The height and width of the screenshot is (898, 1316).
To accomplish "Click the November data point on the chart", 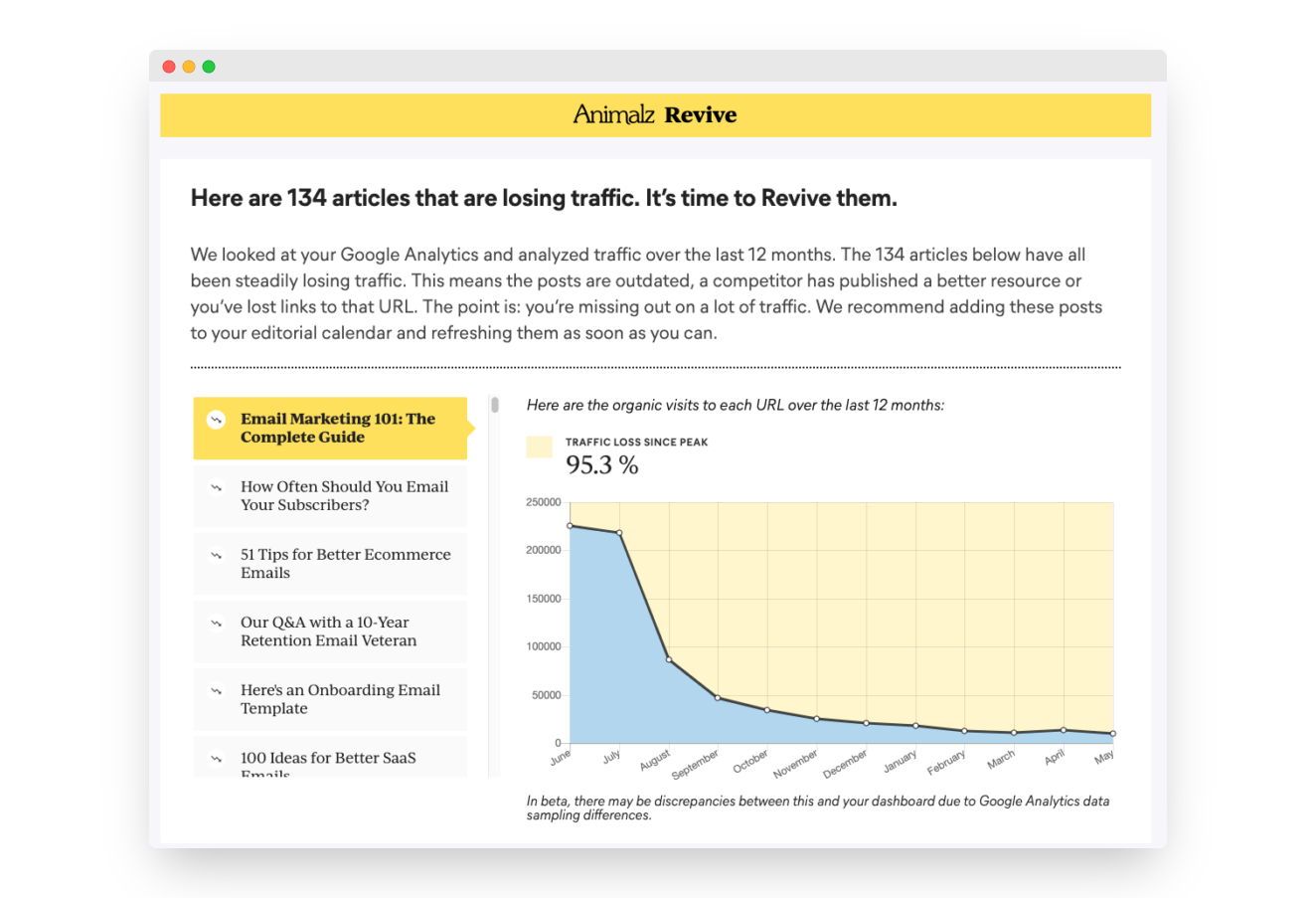I will click(x=817, y=719).
